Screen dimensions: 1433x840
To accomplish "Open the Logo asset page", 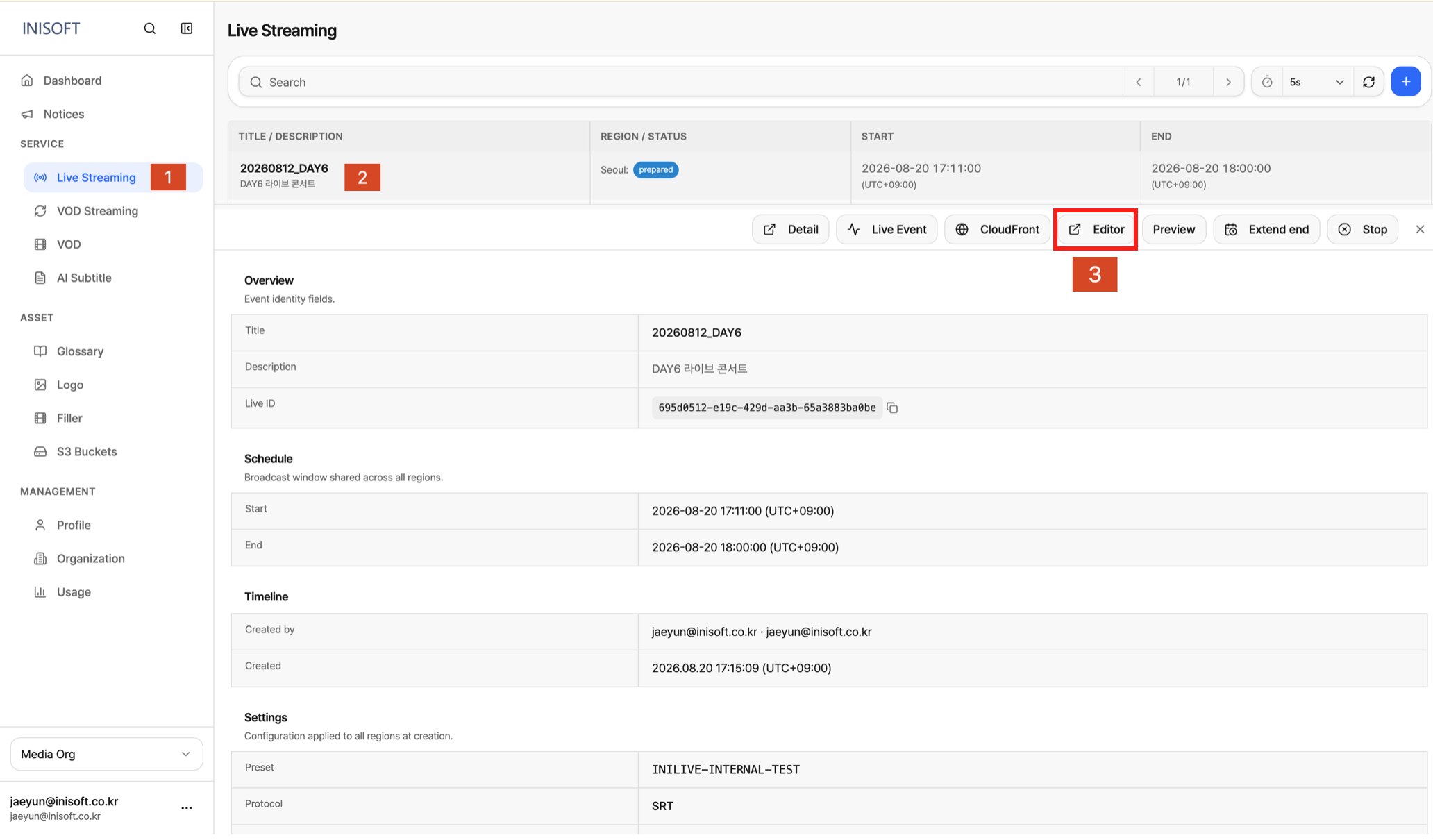I will coord(70,385).
